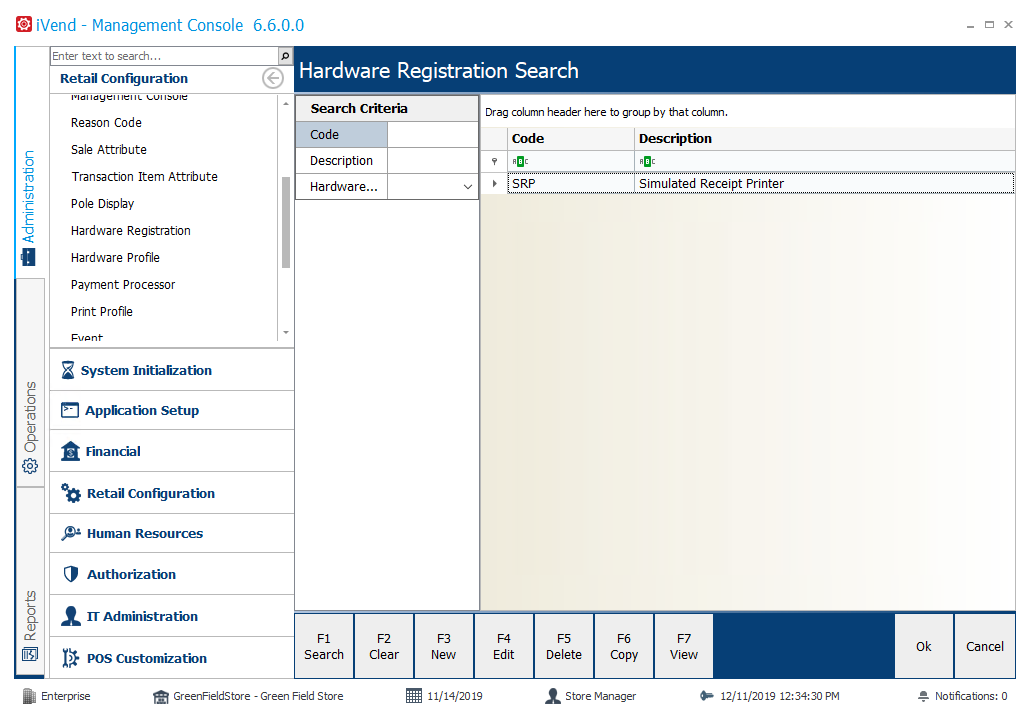Open the Human Resources menu group
This screenshot has height=721, width=1029.
point(172,533)
